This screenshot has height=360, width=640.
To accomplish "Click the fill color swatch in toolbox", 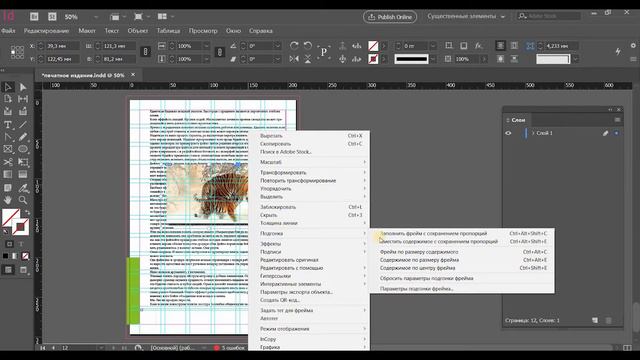I will [x=11, y=217].
